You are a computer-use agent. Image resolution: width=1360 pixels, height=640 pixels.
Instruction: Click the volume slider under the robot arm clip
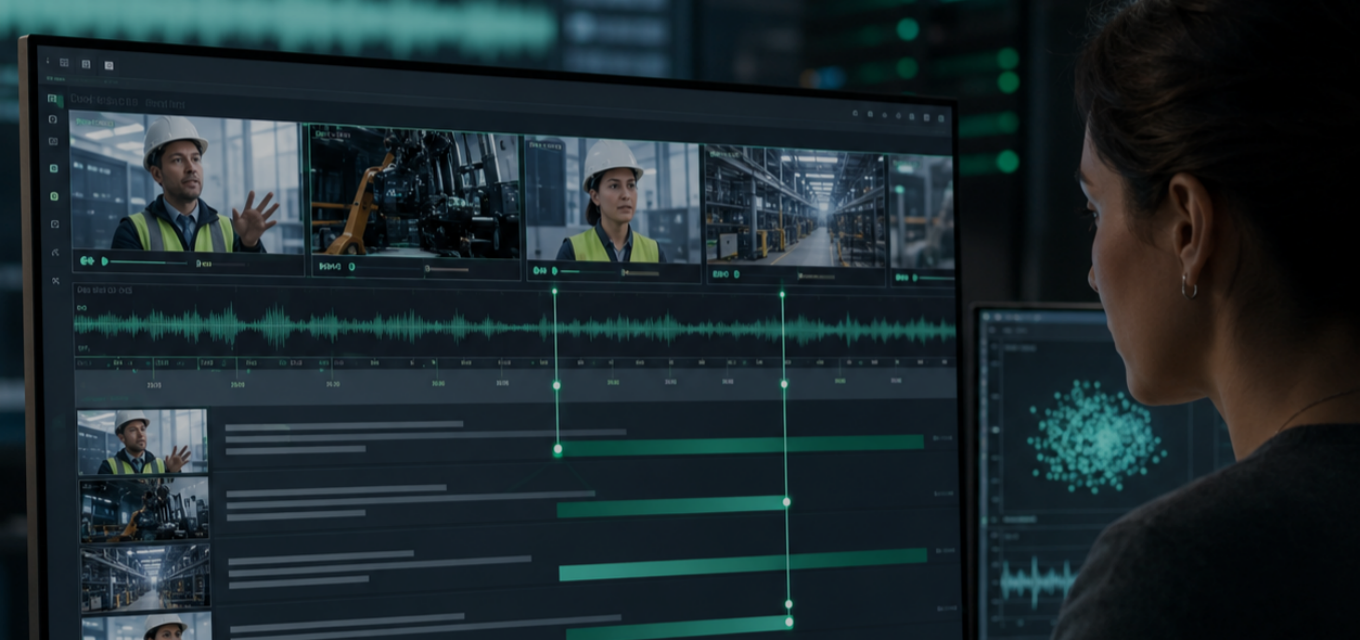click(447, 269)
